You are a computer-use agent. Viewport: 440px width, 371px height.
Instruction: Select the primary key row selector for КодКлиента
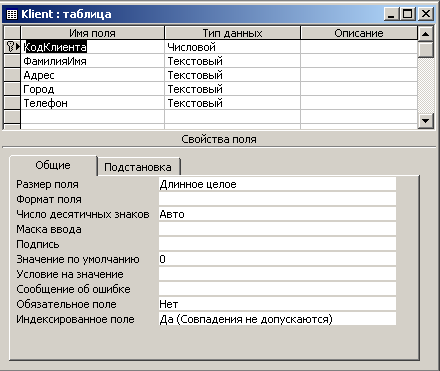(12, 47)
